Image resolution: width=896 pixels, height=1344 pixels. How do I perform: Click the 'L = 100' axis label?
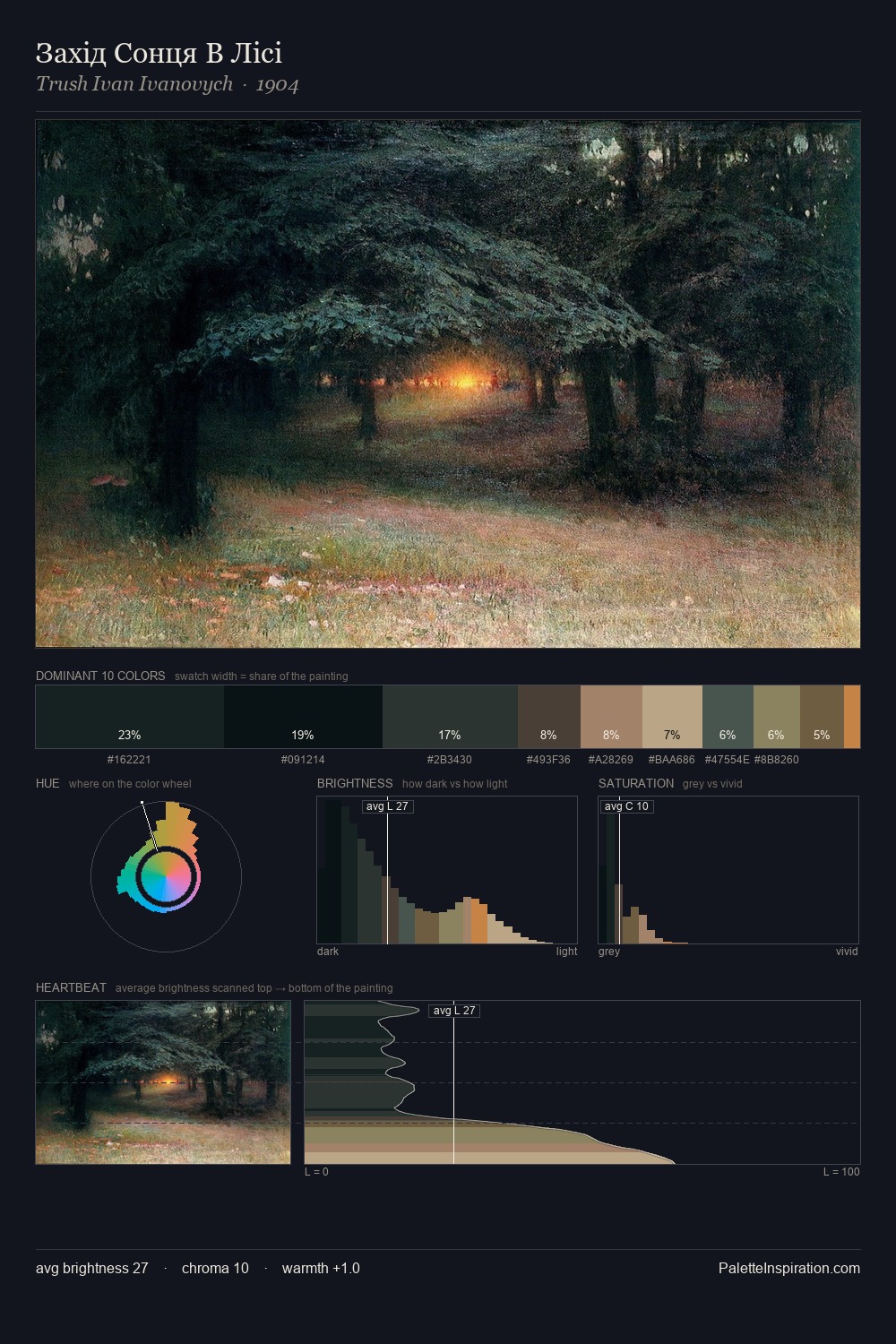click(x=841, y=1172)
